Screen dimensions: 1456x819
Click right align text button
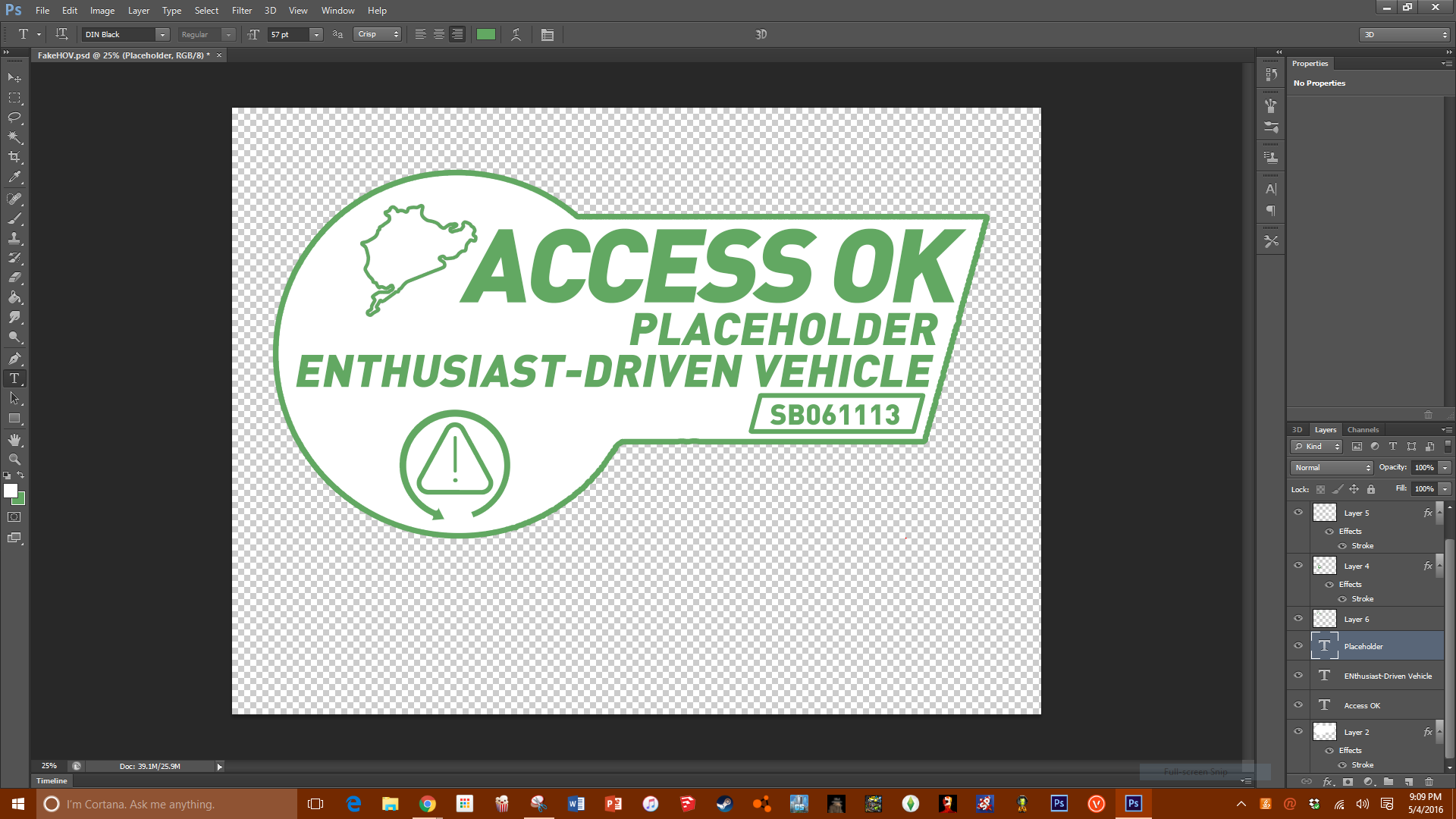pyautogui.click(x=457, y=34)
